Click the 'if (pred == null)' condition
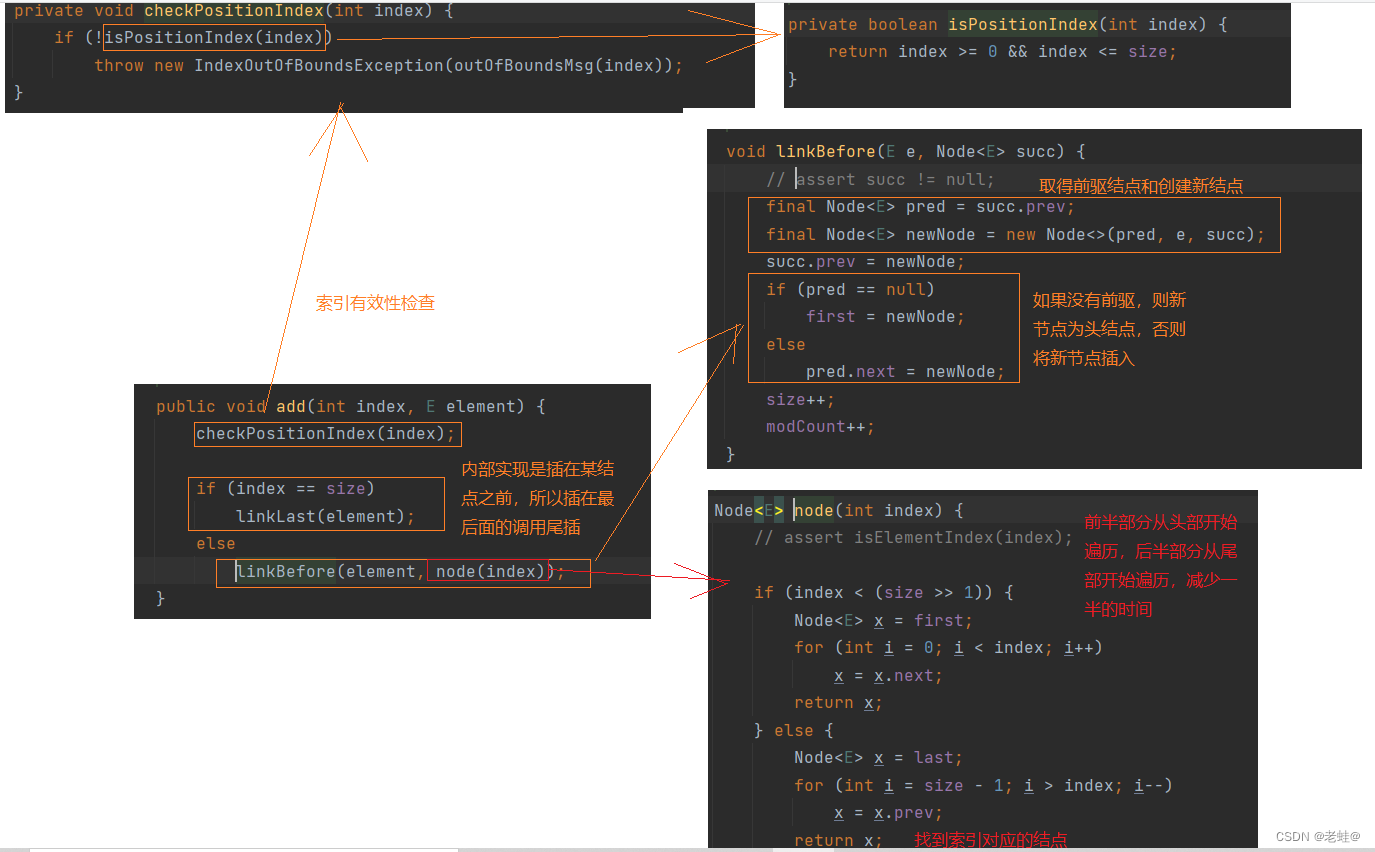 pyautogui.click(x=850, y=289)
